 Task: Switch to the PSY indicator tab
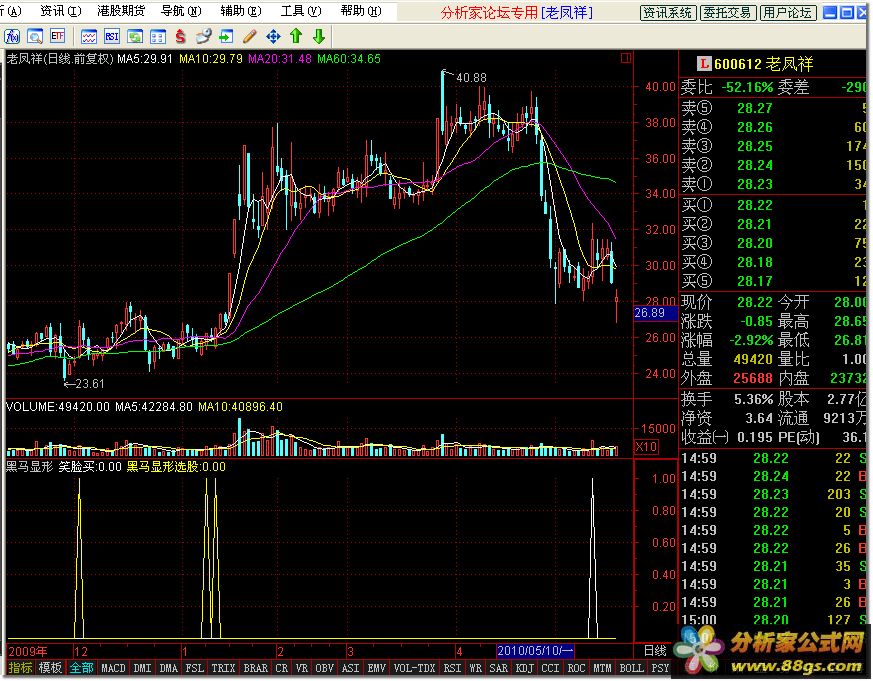pos(660,668)
